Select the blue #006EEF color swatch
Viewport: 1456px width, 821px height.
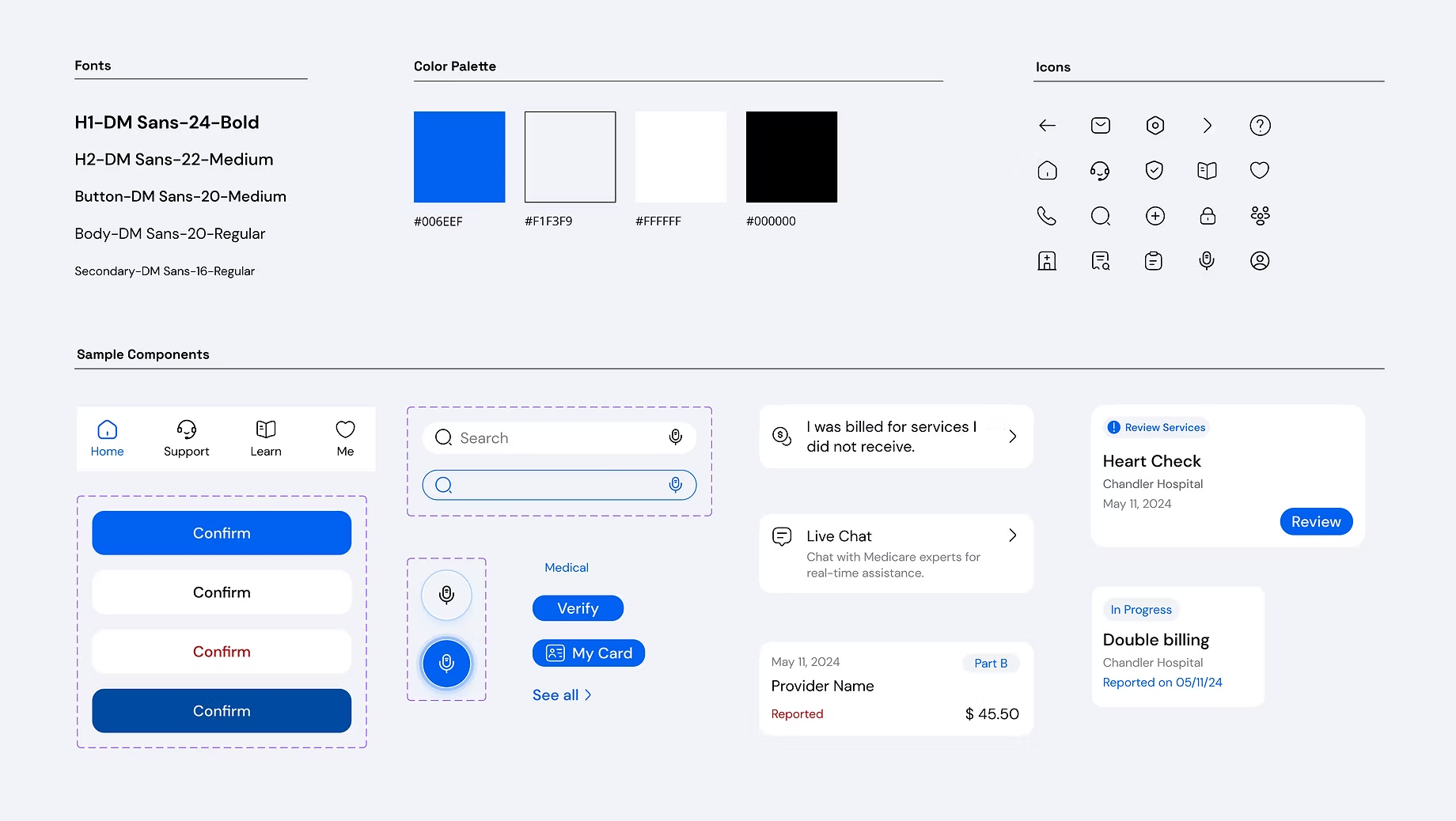[459, 157]
